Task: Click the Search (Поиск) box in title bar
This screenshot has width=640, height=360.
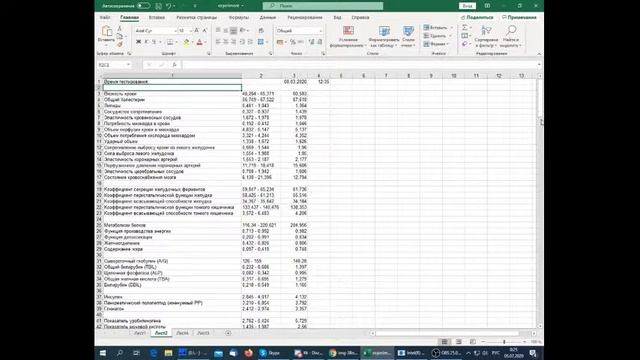Action: pos(323,6)
